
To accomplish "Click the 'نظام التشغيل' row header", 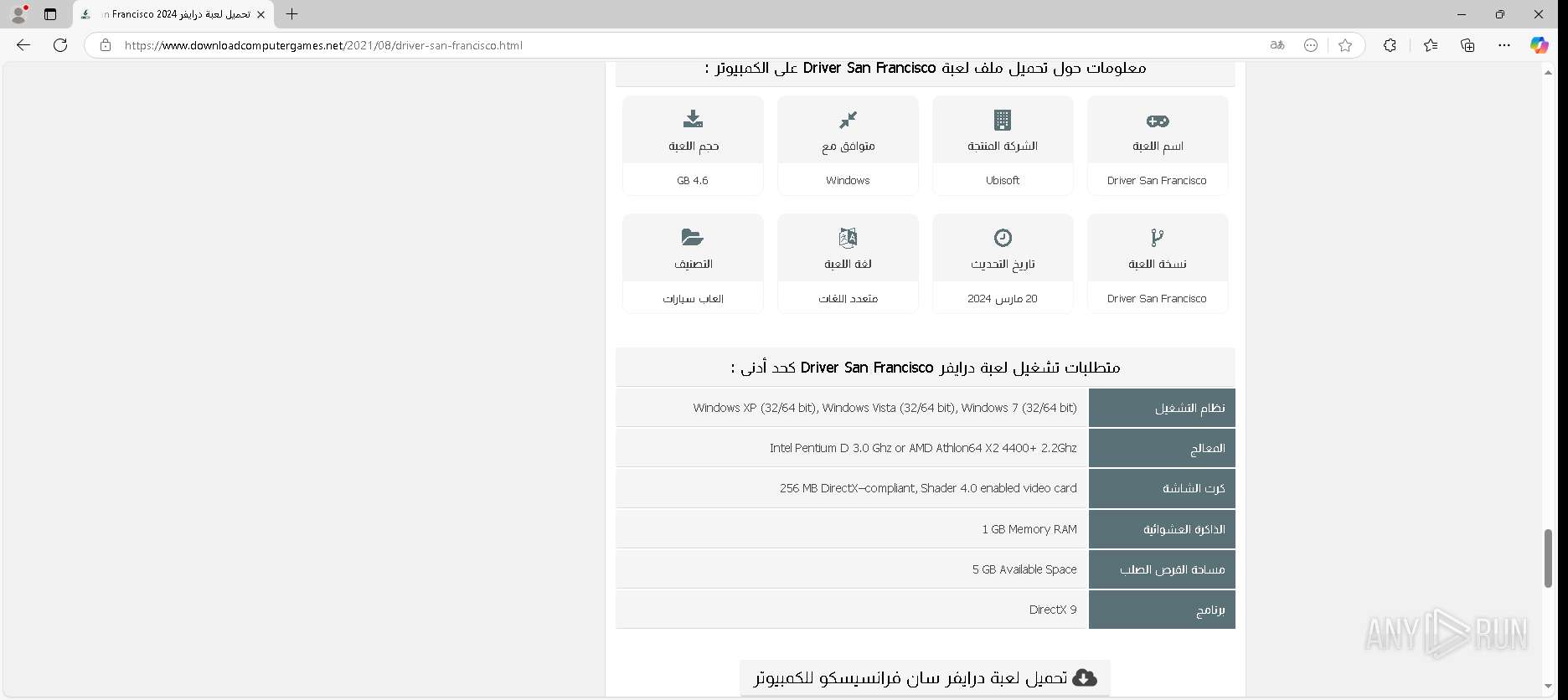I will pos(1162,408).
